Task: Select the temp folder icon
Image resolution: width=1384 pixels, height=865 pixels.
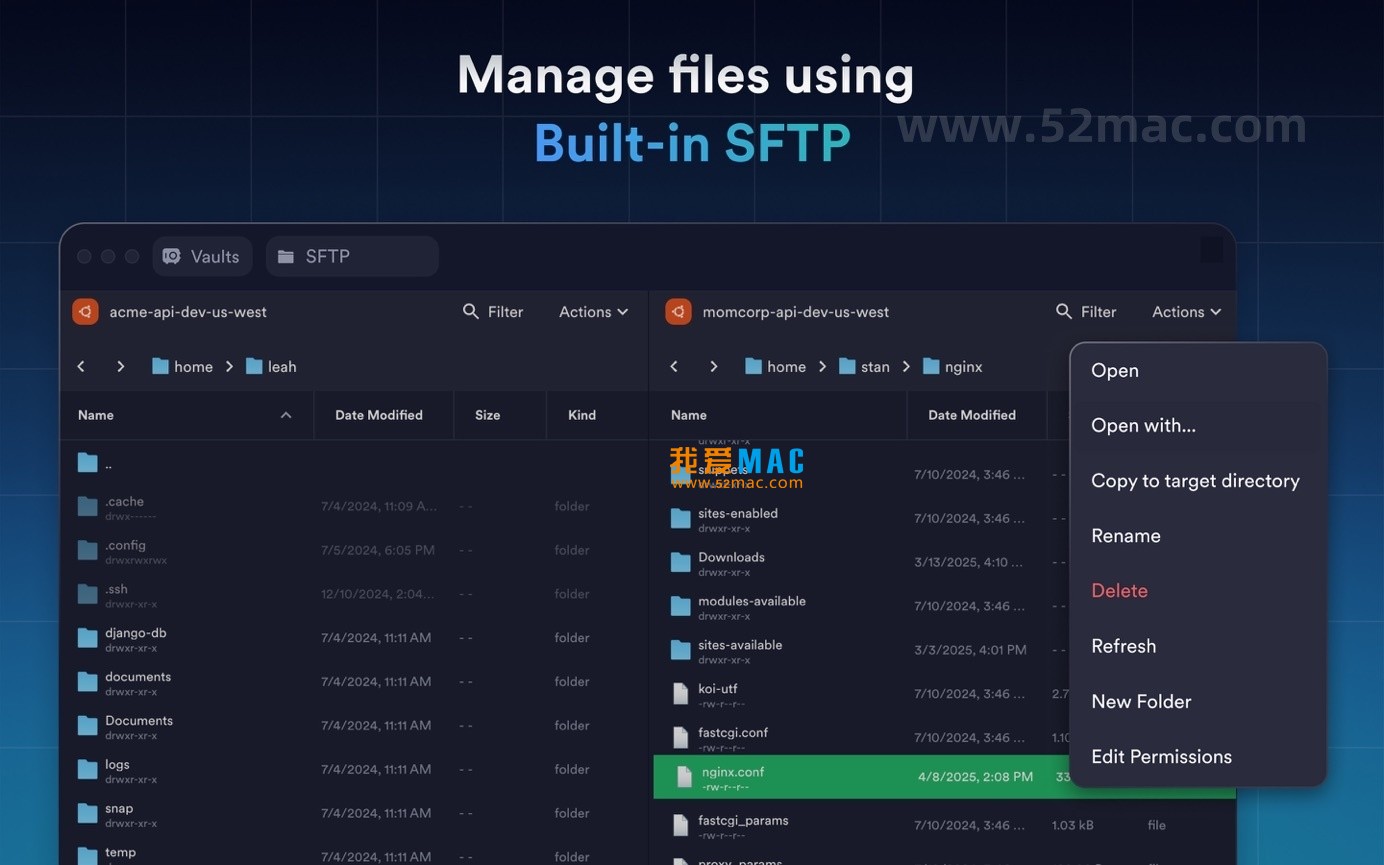Action: click(x=88, y=856)
